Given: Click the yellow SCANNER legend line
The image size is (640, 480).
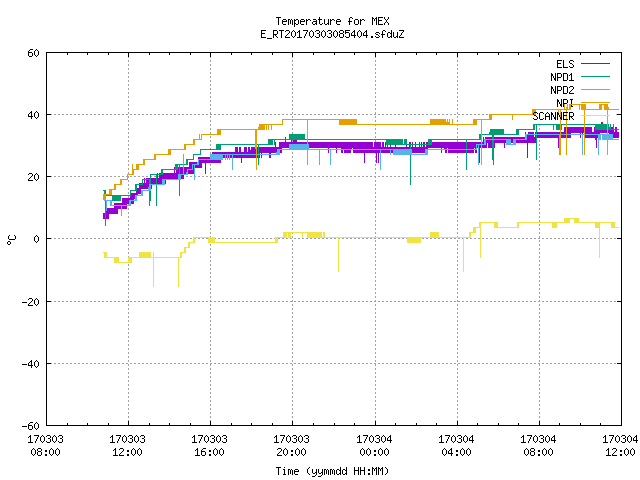Looking at the screenshot, I should pos(595,116).
